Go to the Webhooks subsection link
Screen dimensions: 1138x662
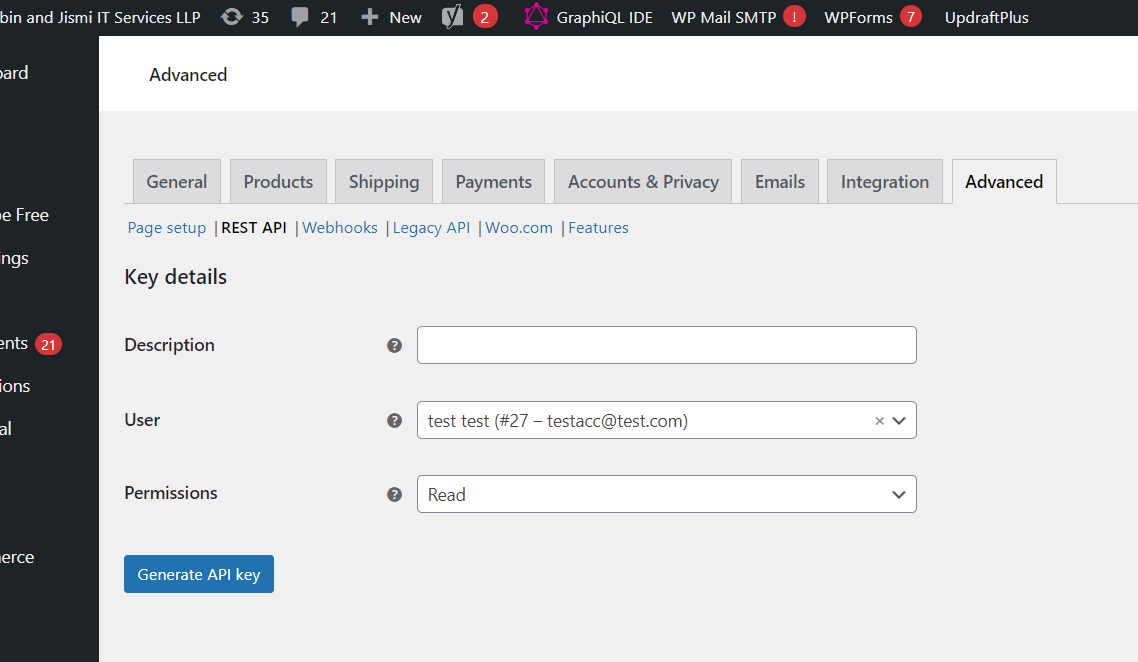click(340, 228)
